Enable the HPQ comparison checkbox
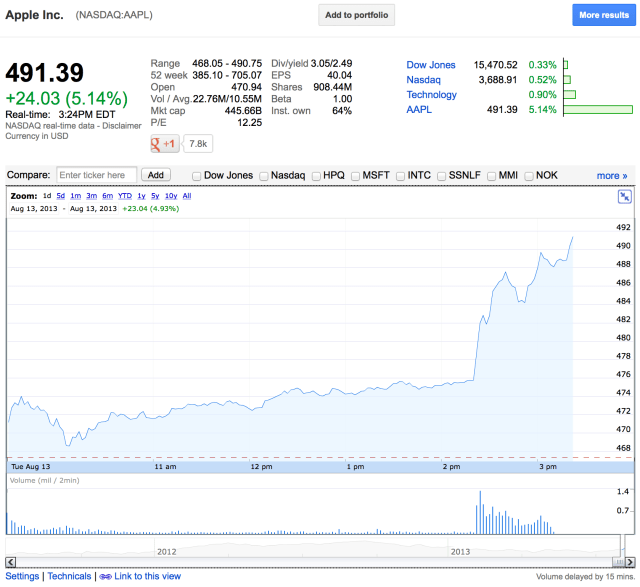The width and height of the screenshot is (640, 587). coord(316,176)
